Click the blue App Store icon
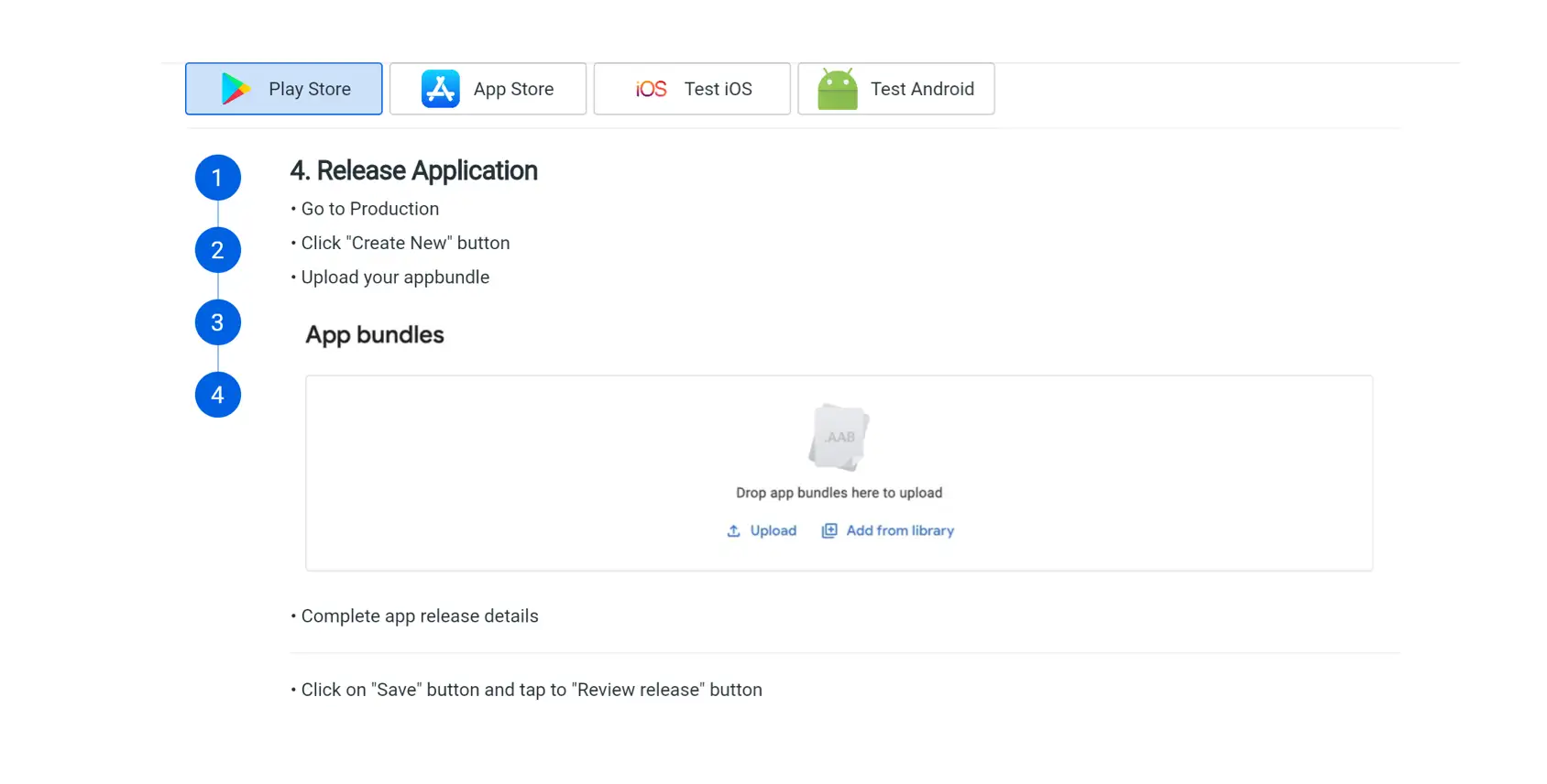This screenshot has width=1547, height=784. 440,89
